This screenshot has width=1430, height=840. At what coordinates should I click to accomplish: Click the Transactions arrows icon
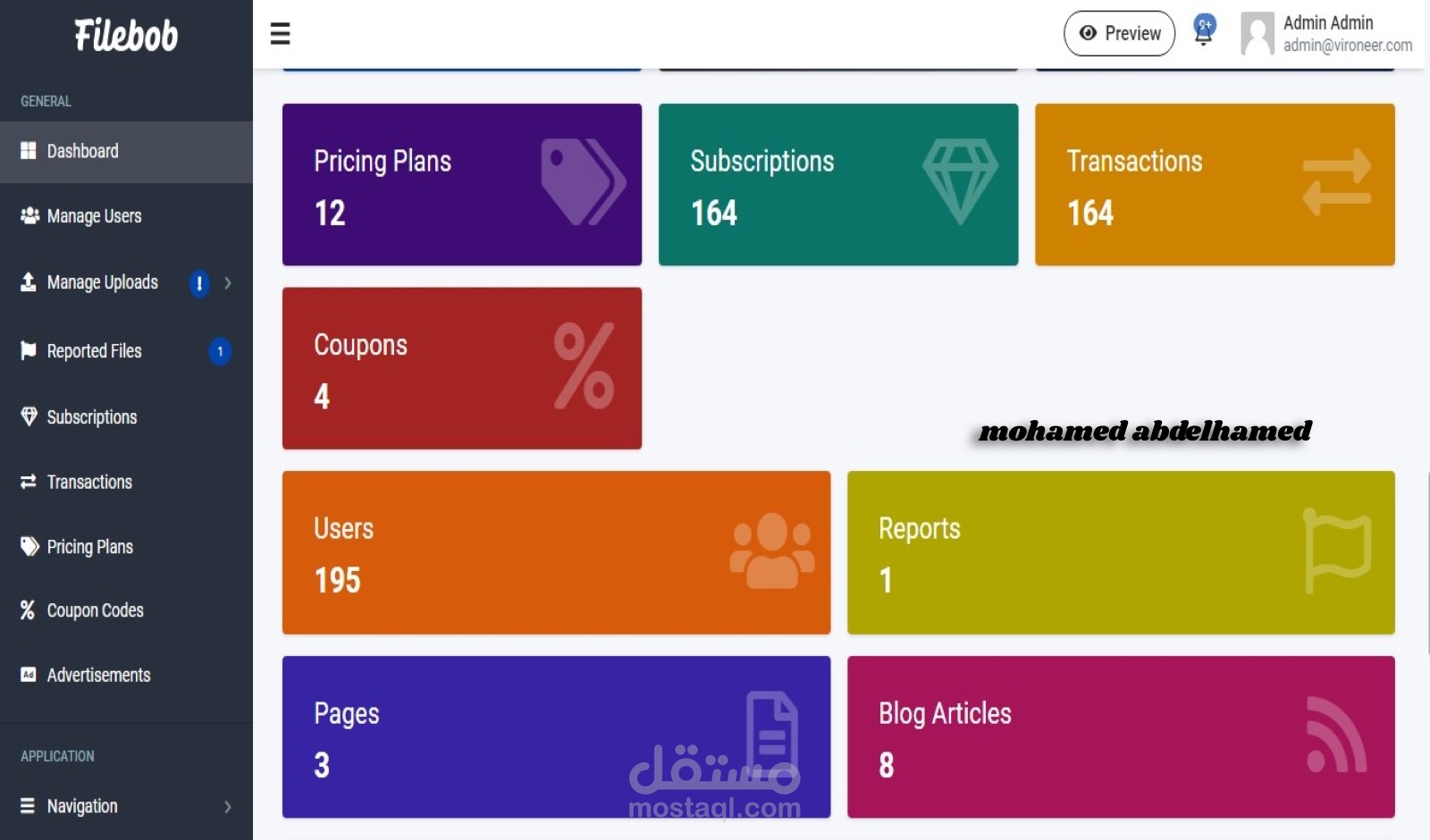(1336, 182)
